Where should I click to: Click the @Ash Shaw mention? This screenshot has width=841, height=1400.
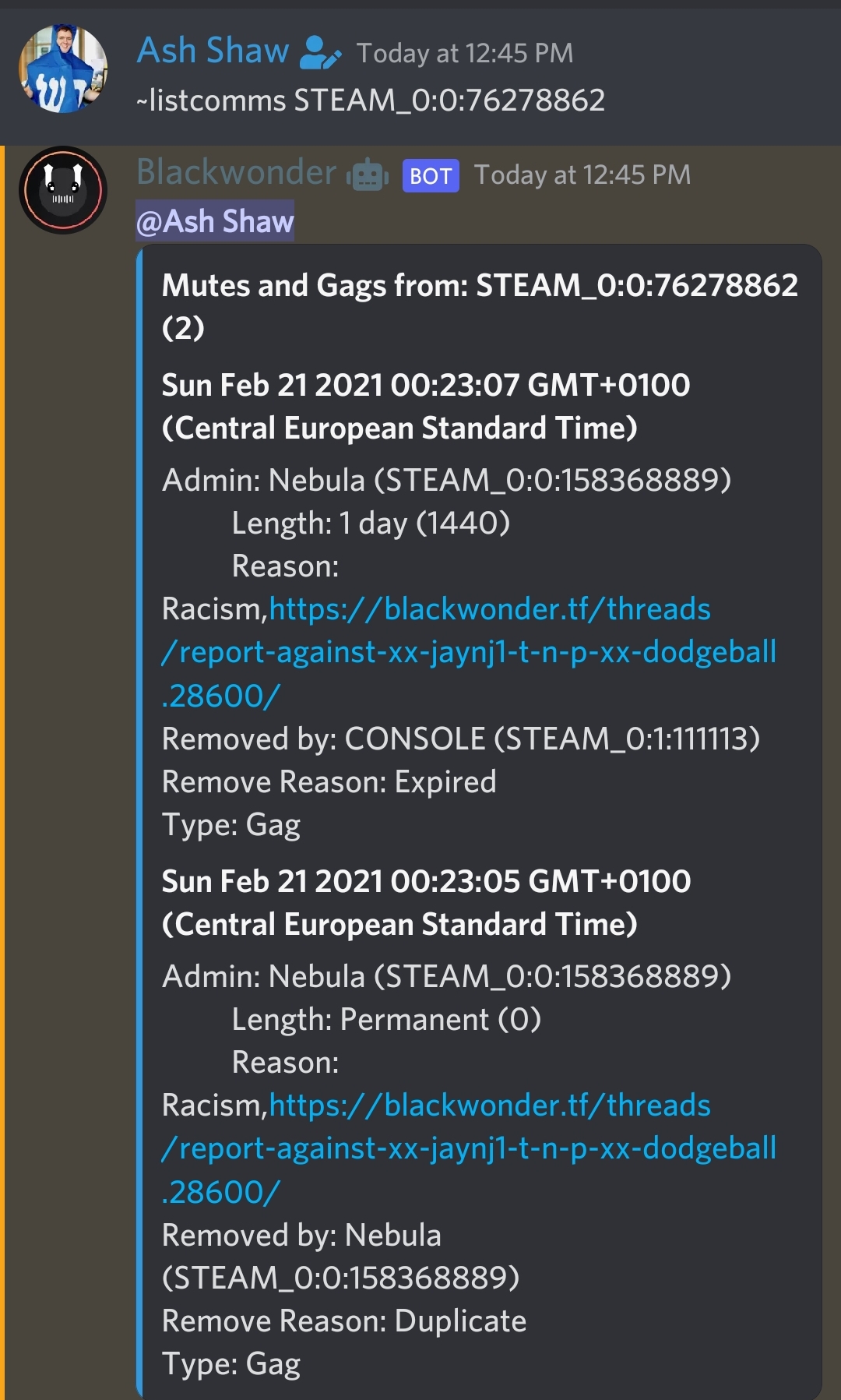(215, 221)
